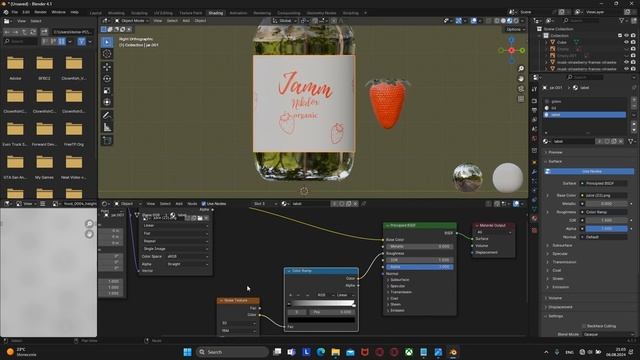Click the Windows Start button on taskbar
This screenshot has height=360, width=640.
pos(187,352)
